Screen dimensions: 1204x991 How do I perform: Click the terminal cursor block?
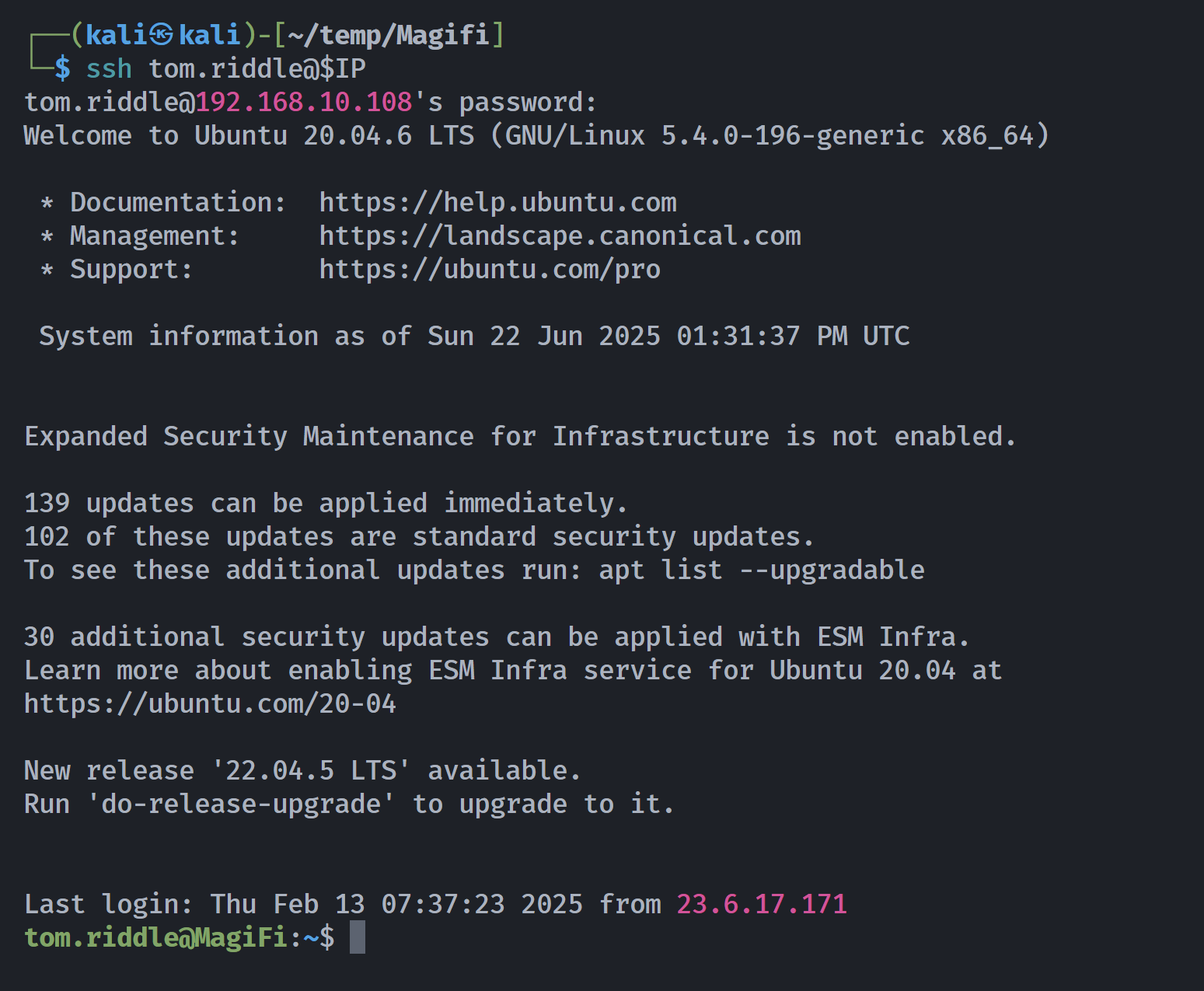click(358, 937)
